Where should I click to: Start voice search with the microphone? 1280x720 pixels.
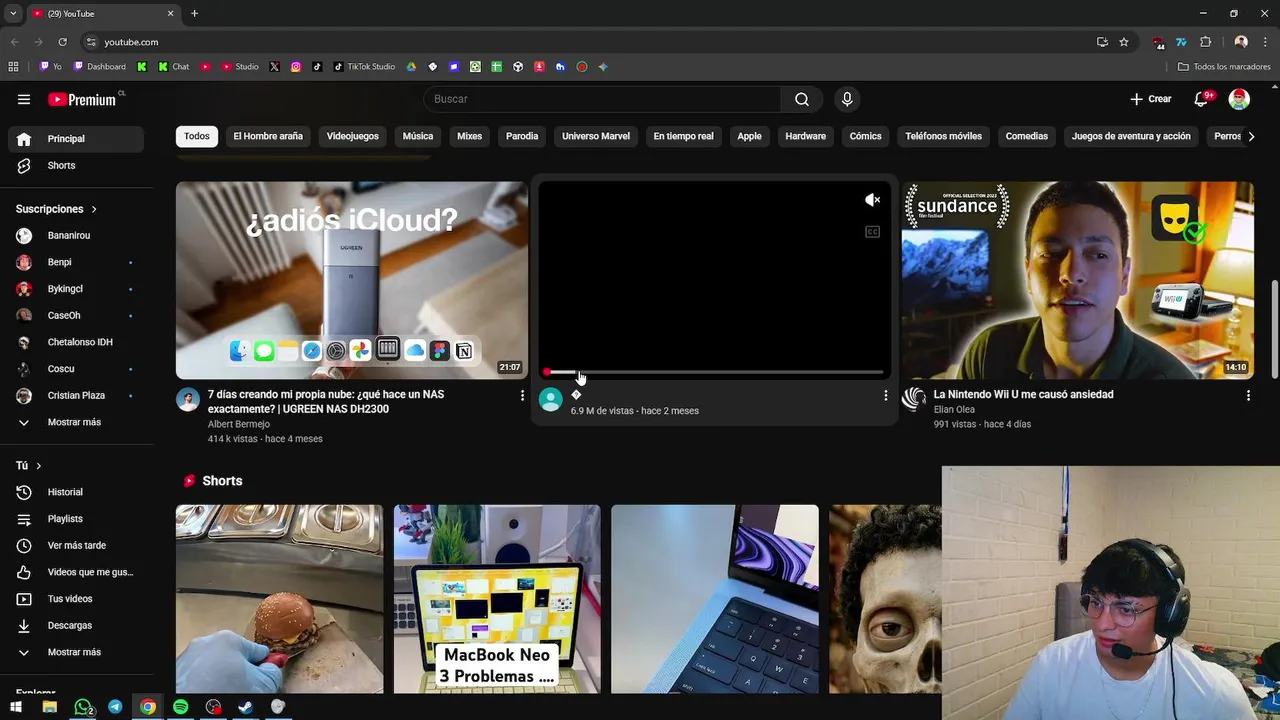click(x=847, y=99)
